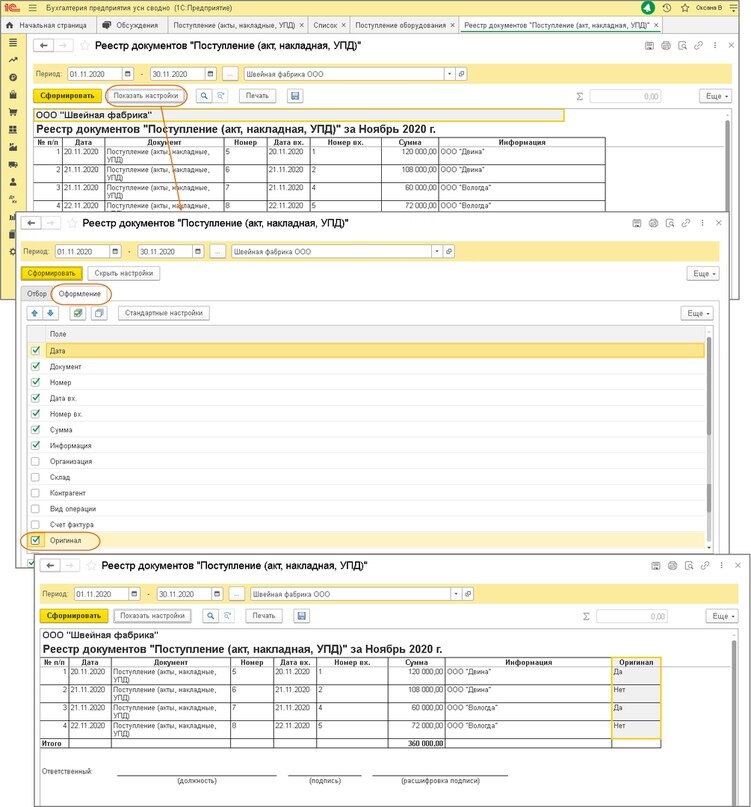Click the back arrow in settings window

[x=31, y=223]
